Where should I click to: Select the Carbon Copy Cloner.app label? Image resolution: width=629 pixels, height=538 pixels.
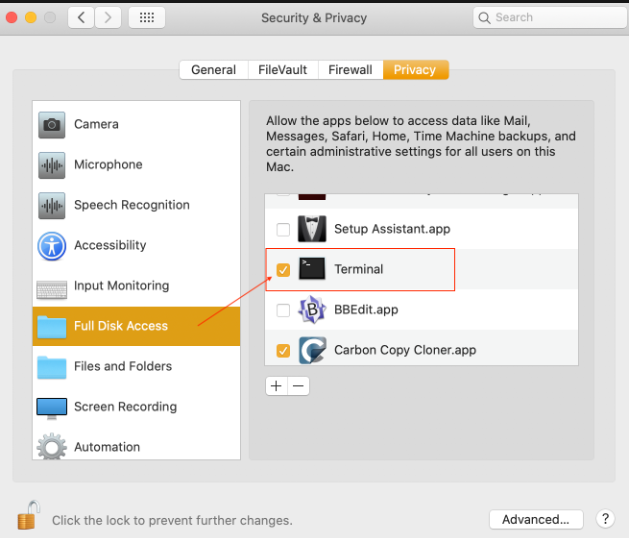click(405, 350)
